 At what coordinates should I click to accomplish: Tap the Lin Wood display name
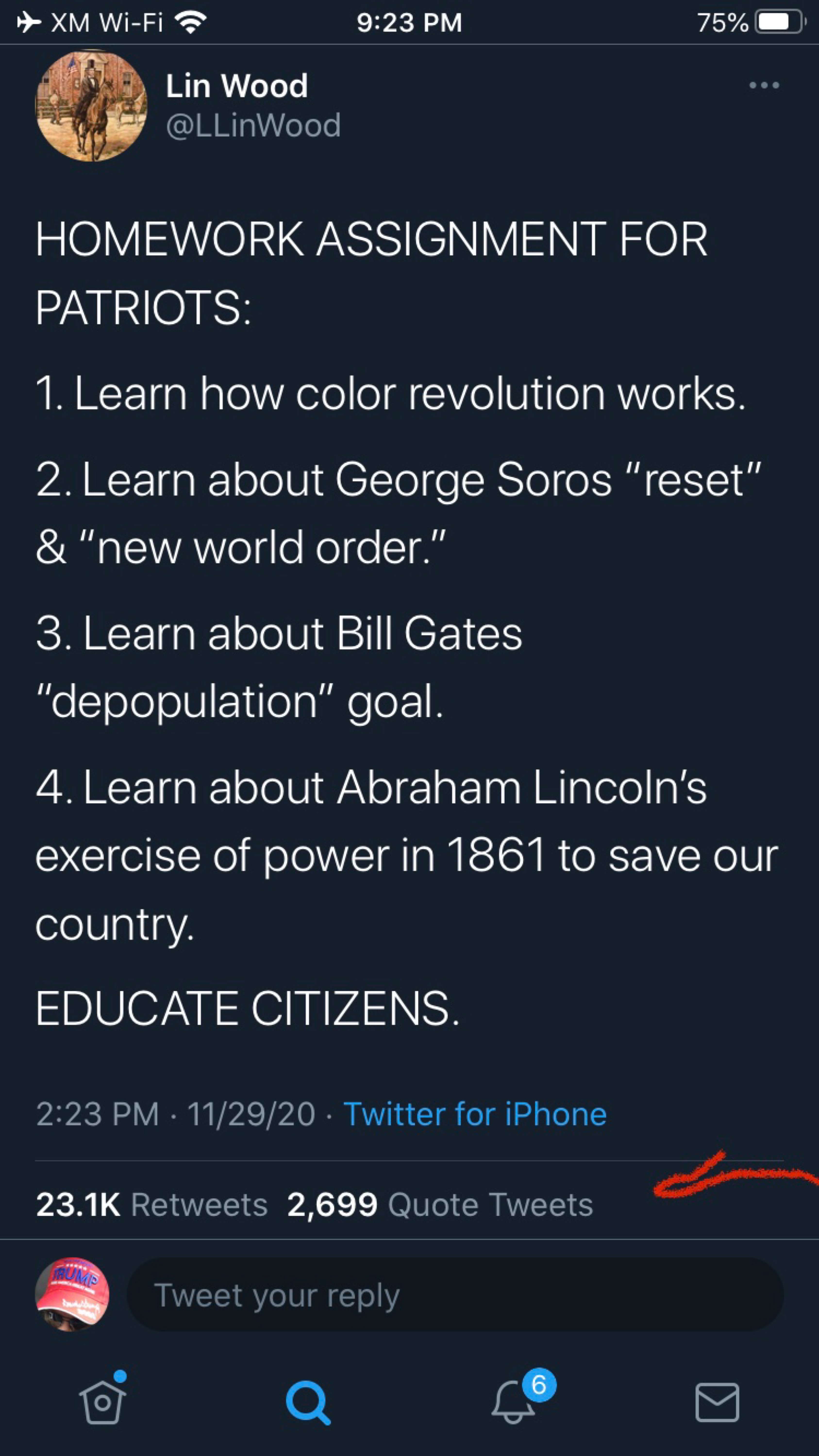click(237, 86)
